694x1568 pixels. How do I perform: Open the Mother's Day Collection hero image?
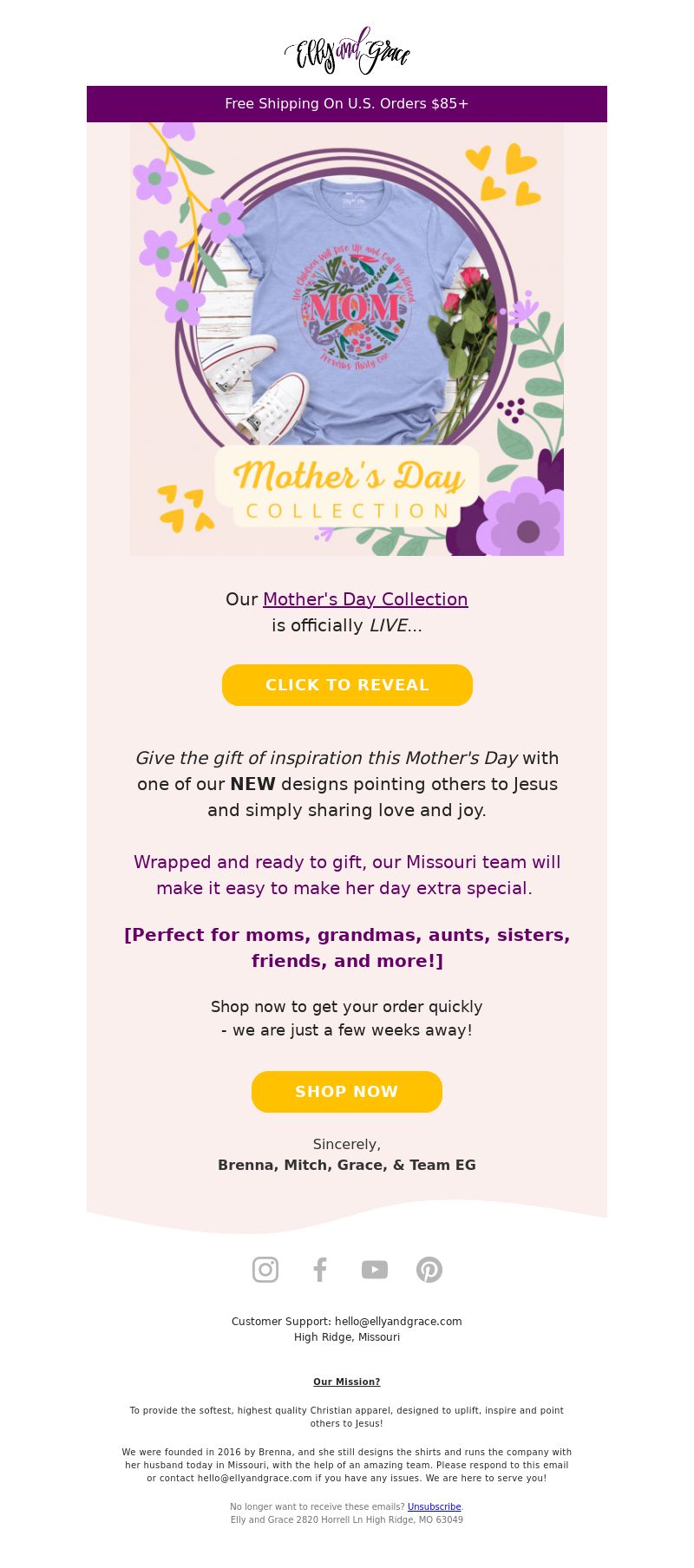(347, 339)
